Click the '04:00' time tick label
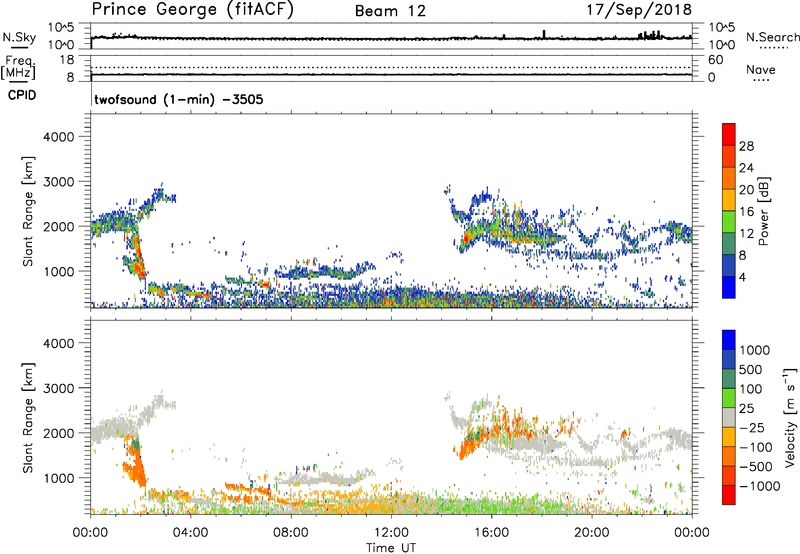Screen dimensions: 800x554 (190, 533)
